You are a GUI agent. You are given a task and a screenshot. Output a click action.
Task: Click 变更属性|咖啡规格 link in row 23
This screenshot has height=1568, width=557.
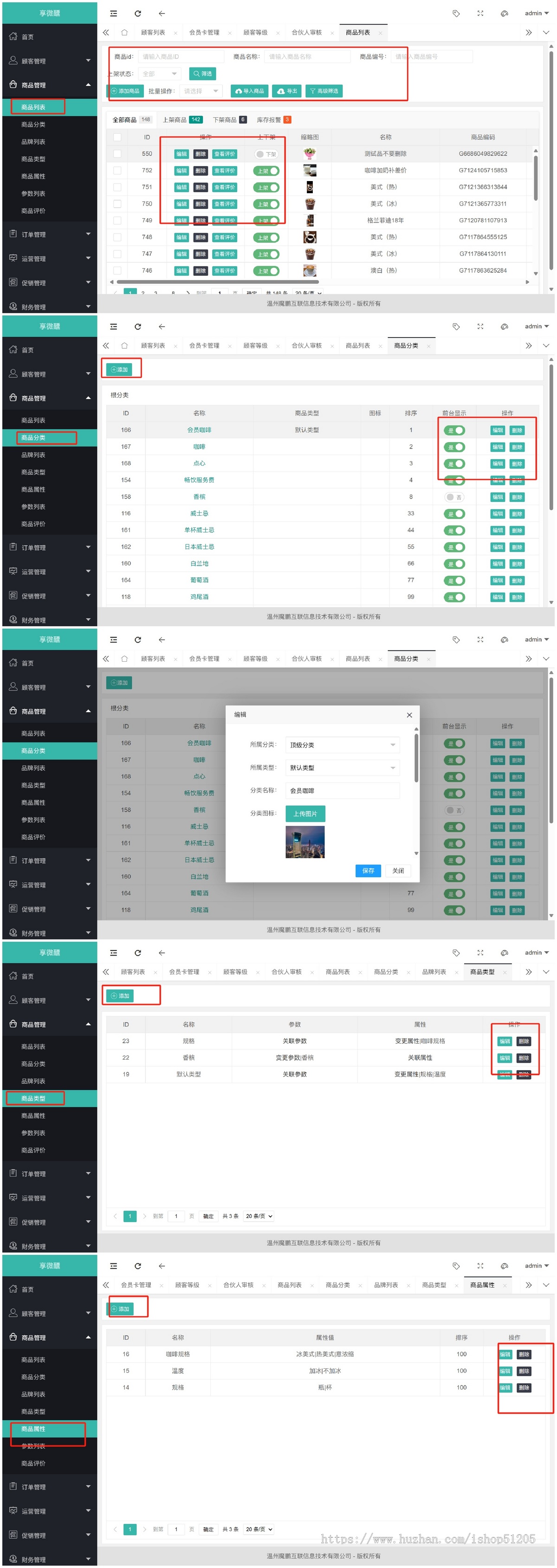420,1041
